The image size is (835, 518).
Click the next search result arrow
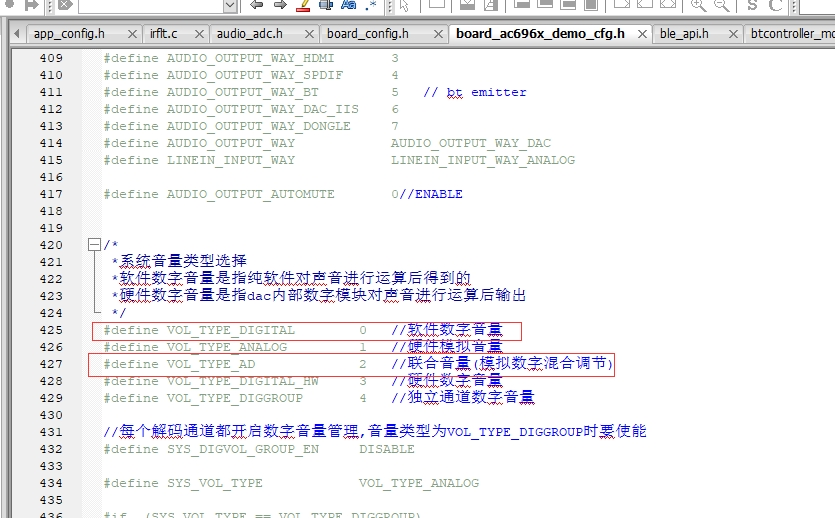[x=280, y=5]
